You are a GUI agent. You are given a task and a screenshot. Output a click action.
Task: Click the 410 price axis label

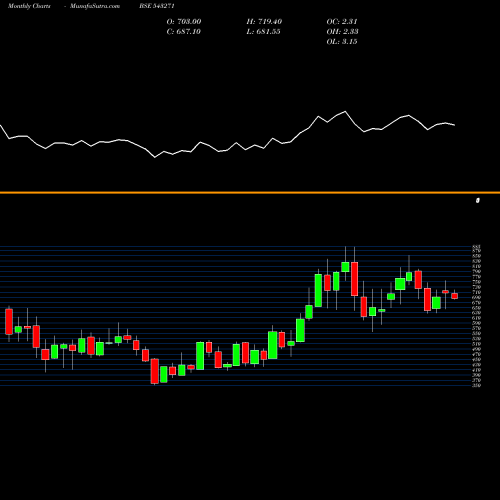pos(477,370)
